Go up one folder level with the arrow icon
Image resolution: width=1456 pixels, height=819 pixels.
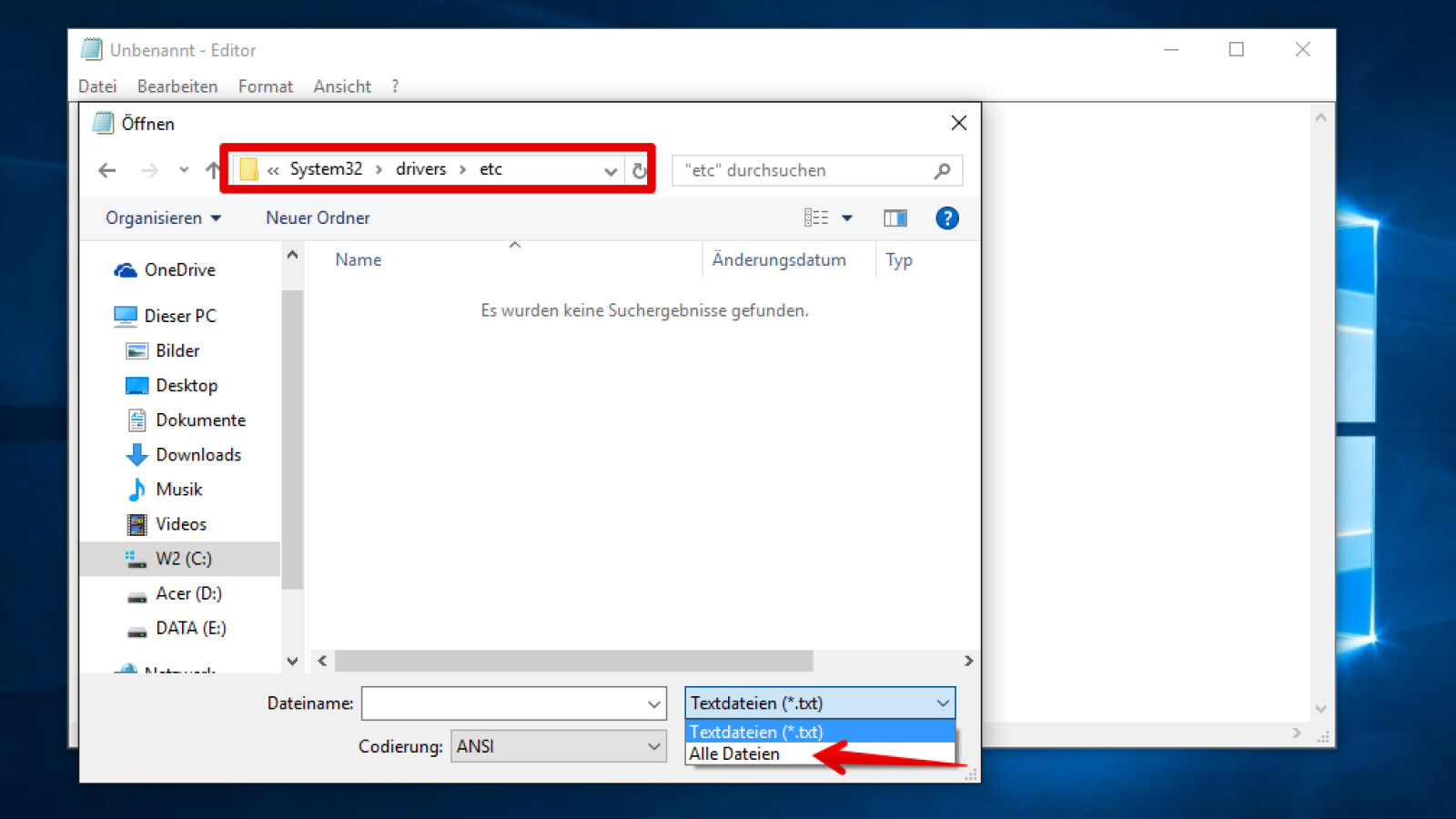[215, 170]
